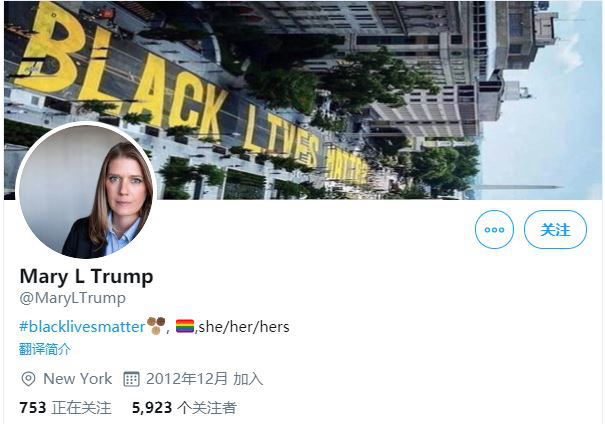The image size is (605, 424).
Task: Click the she/her/hers pronoun text
Action: [x=244, y=327]
